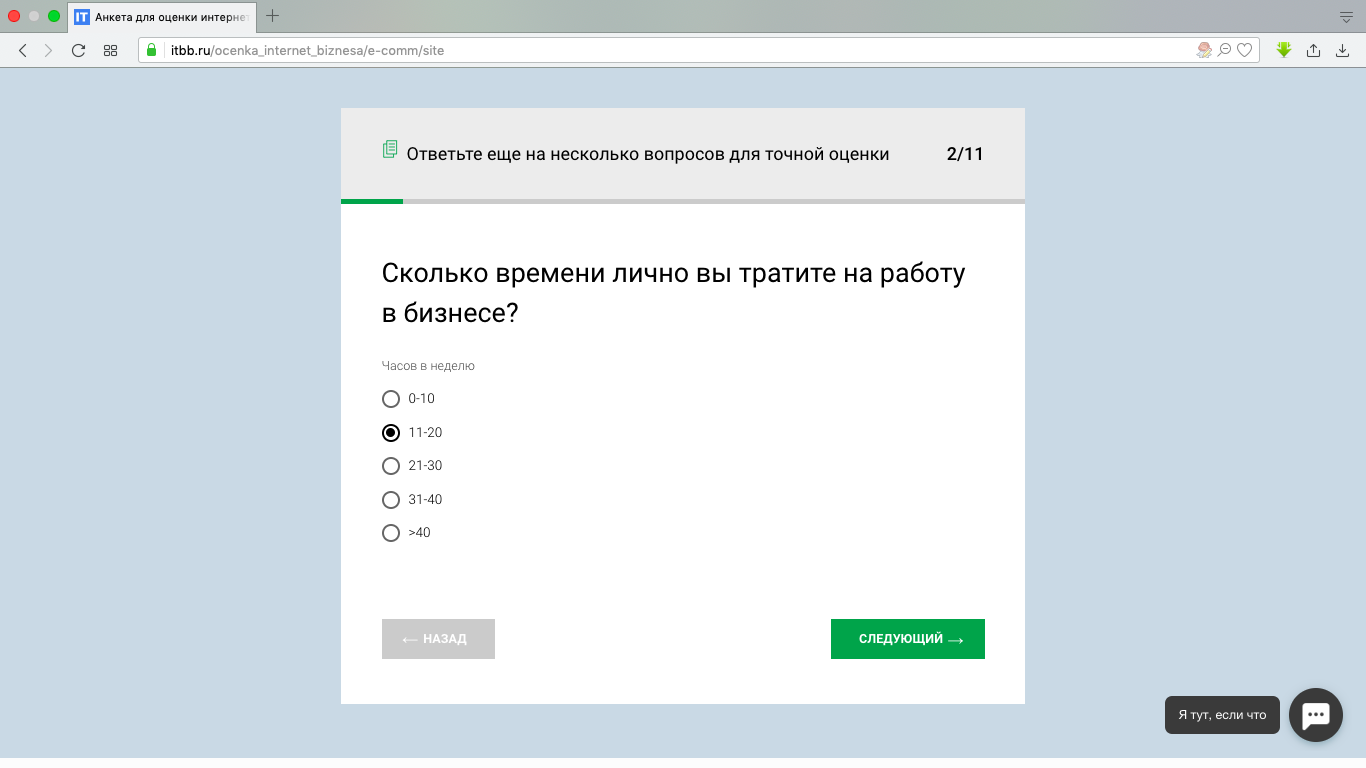Open the green download arrow extension
The image size is (1366, 768).
point(1284,50)
